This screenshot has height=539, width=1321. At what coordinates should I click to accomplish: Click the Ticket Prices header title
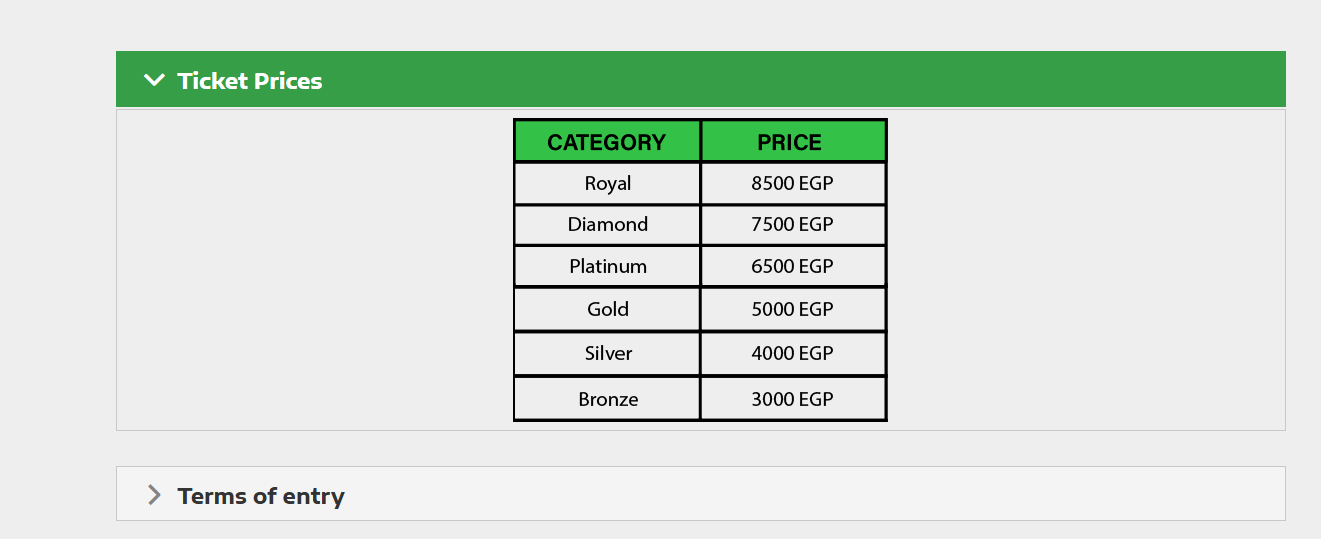pos(250,81)
